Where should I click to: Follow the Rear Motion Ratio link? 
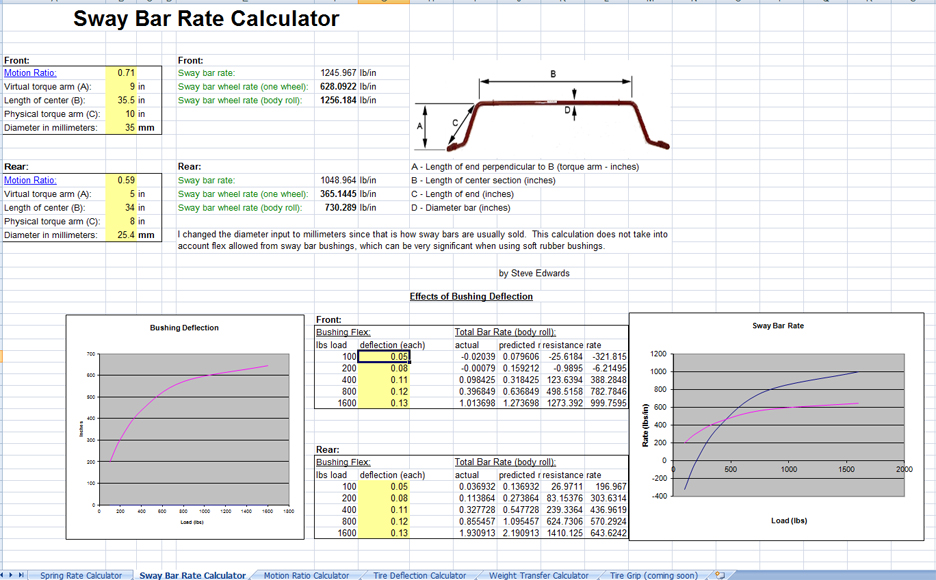point(30,180)
